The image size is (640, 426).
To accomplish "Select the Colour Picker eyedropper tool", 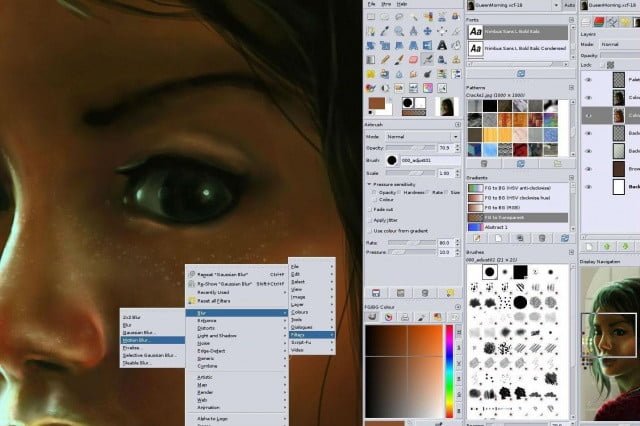I will 384,31.
